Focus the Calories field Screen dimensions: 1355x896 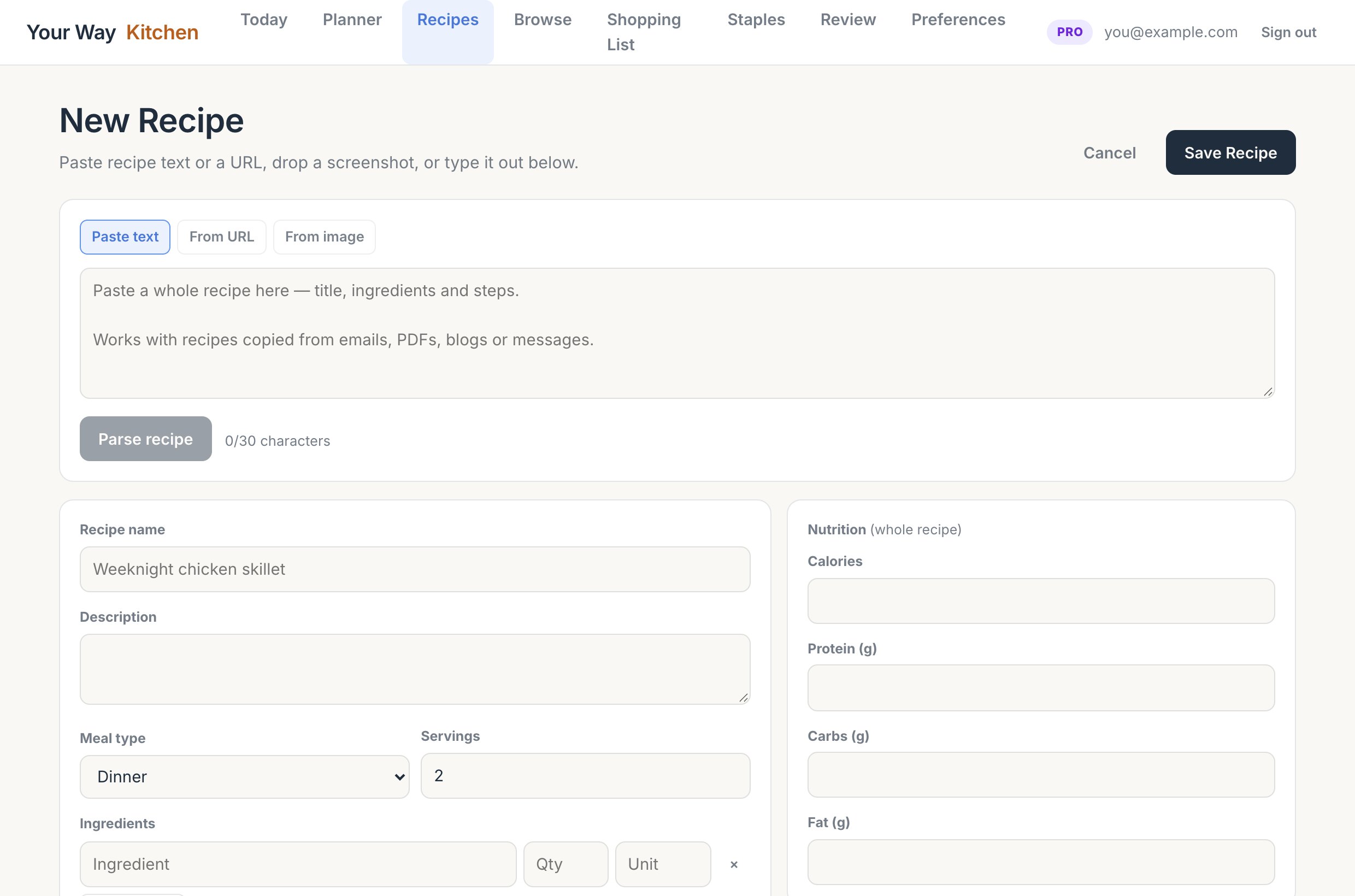coord(1041,601)
